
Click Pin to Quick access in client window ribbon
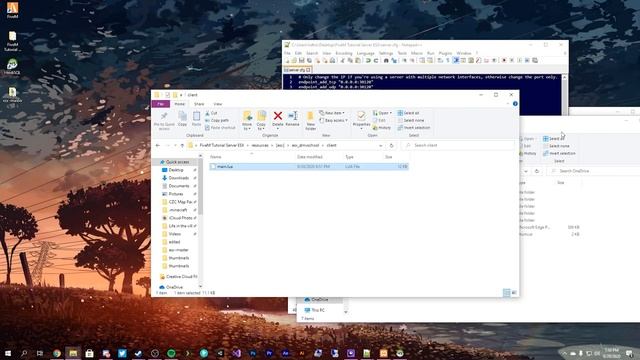164,120
